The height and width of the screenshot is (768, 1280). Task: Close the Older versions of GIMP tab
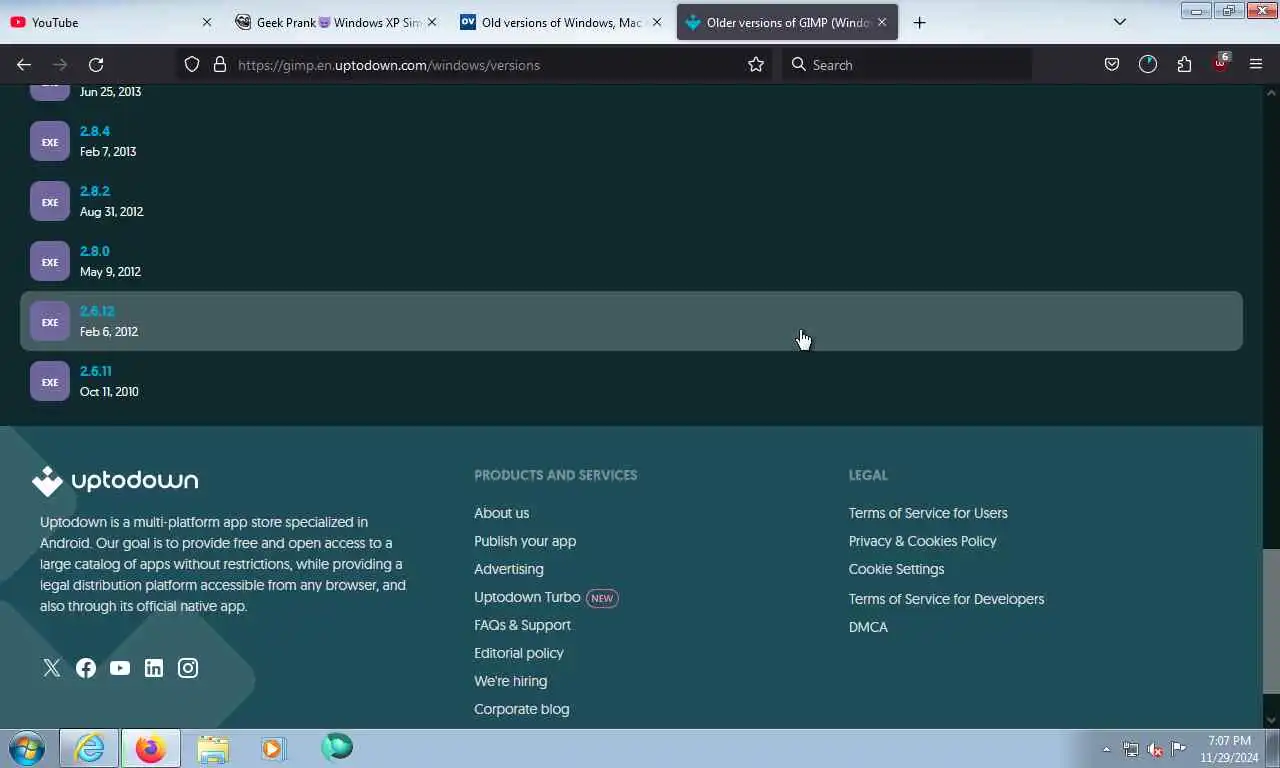point(882,22)
